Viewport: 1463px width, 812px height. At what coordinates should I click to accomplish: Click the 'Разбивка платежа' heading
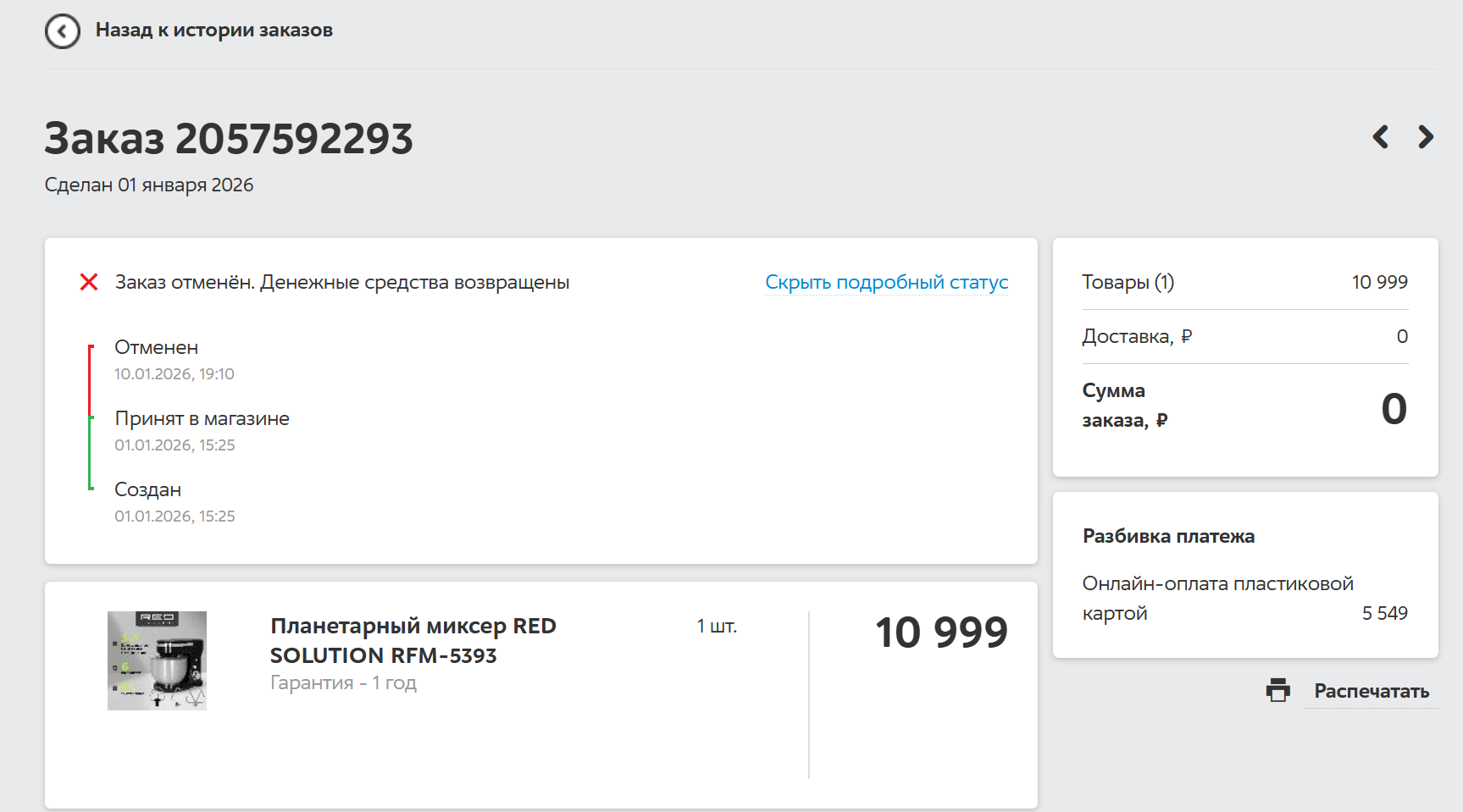pos(1168,536)
